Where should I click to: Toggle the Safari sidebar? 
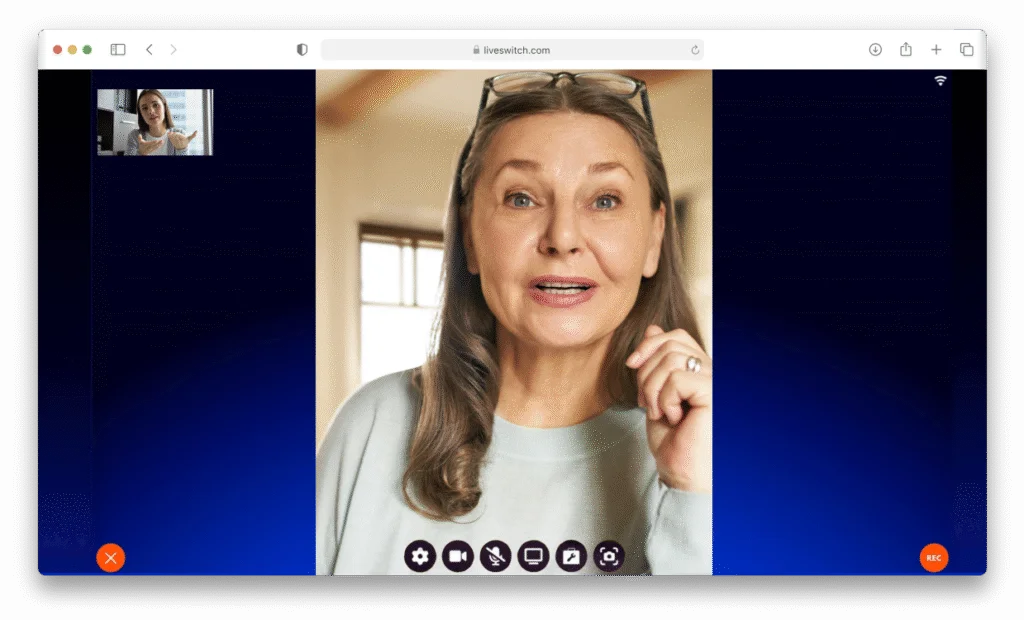click(x=118, y=50)
